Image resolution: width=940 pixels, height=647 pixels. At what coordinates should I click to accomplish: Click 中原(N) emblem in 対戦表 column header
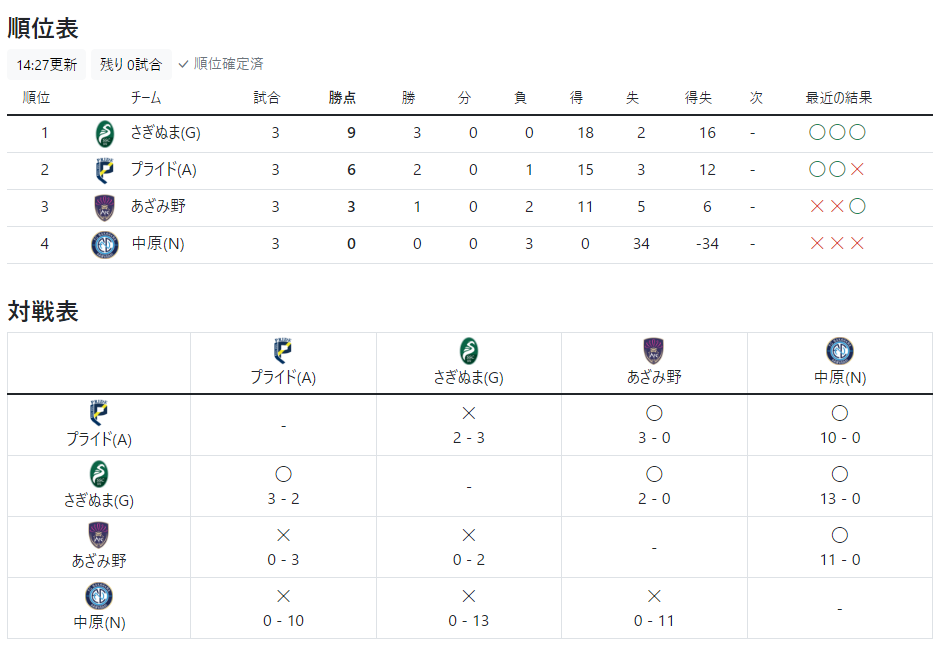point(840,351)
